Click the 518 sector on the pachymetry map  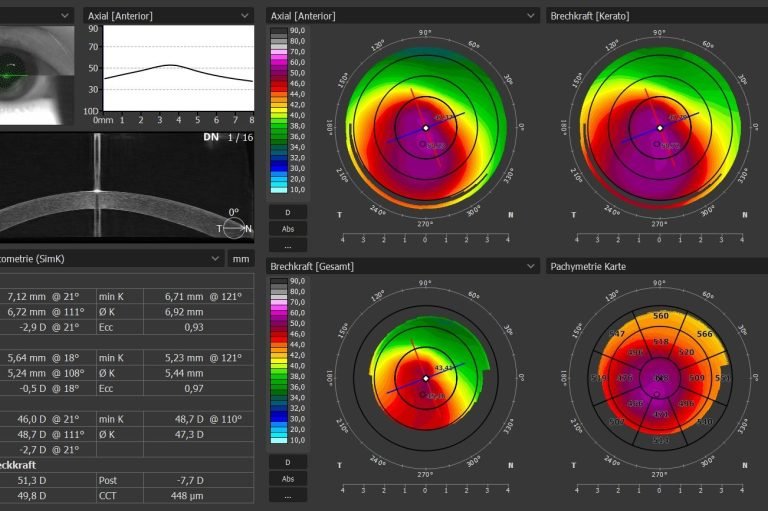(x=661, y=341)
